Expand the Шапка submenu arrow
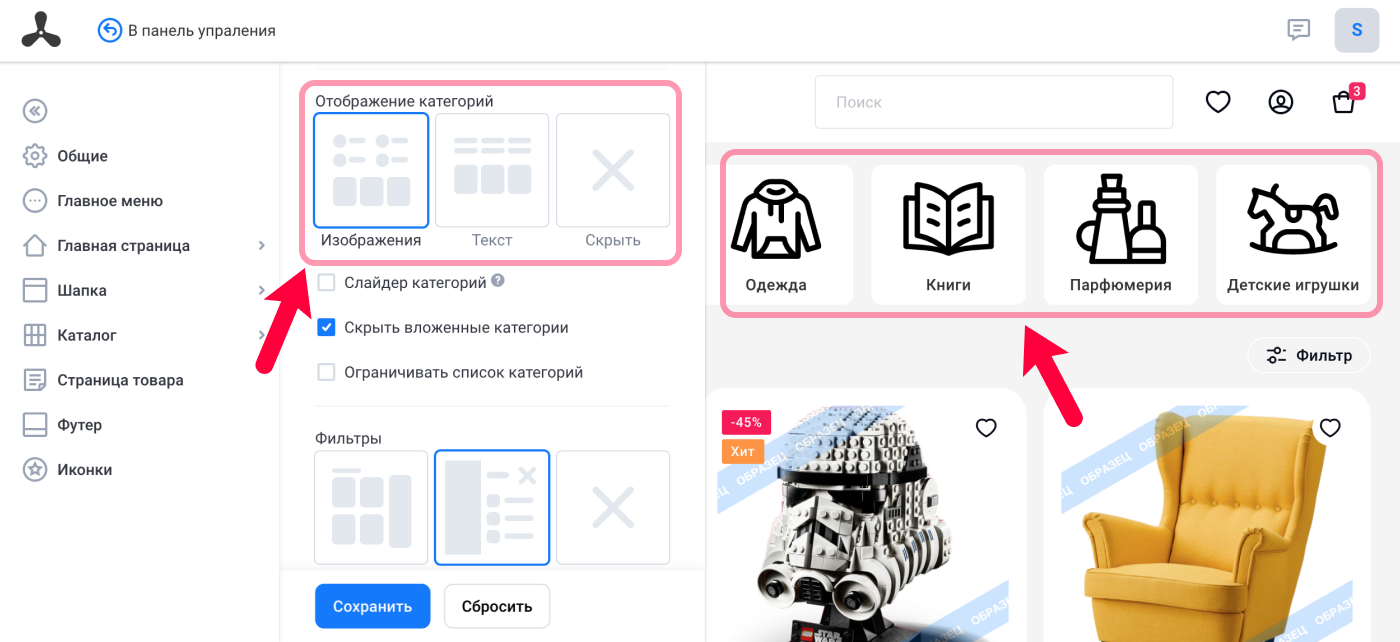This screenshot has height=642, width=1400. click(x=261, y=291)
